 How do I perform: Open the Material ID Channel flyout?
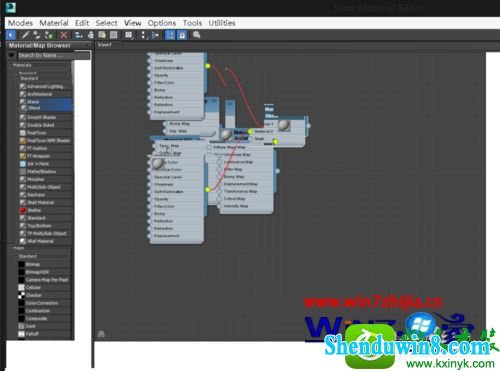pyautogui.click(x=129, y=35)
